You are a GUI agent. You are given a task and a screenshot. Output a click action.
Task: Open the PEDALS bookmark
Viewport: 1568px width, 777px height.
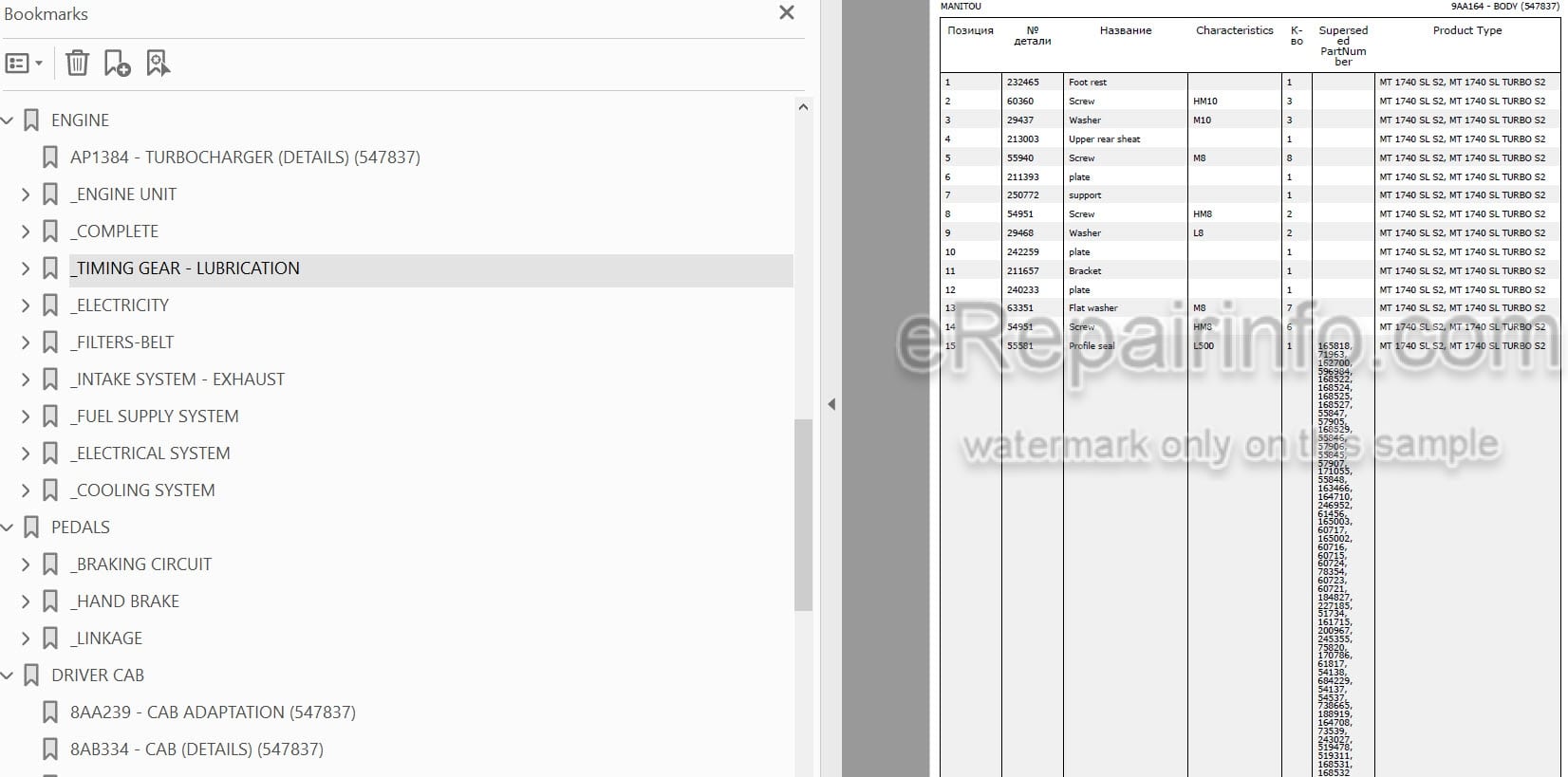pyautogui.click(x=81, y=527)
